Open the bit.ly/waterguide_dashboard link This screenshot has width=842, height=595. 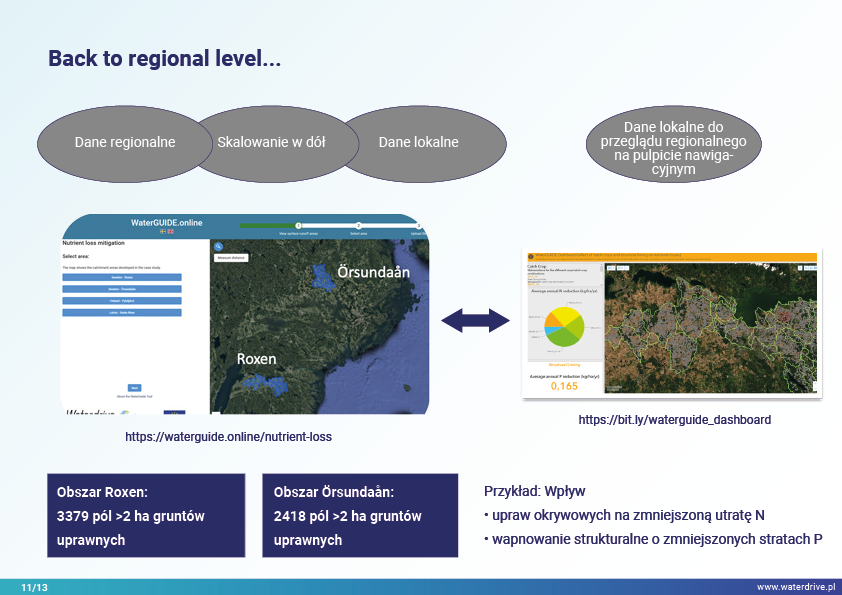(674, 420)
